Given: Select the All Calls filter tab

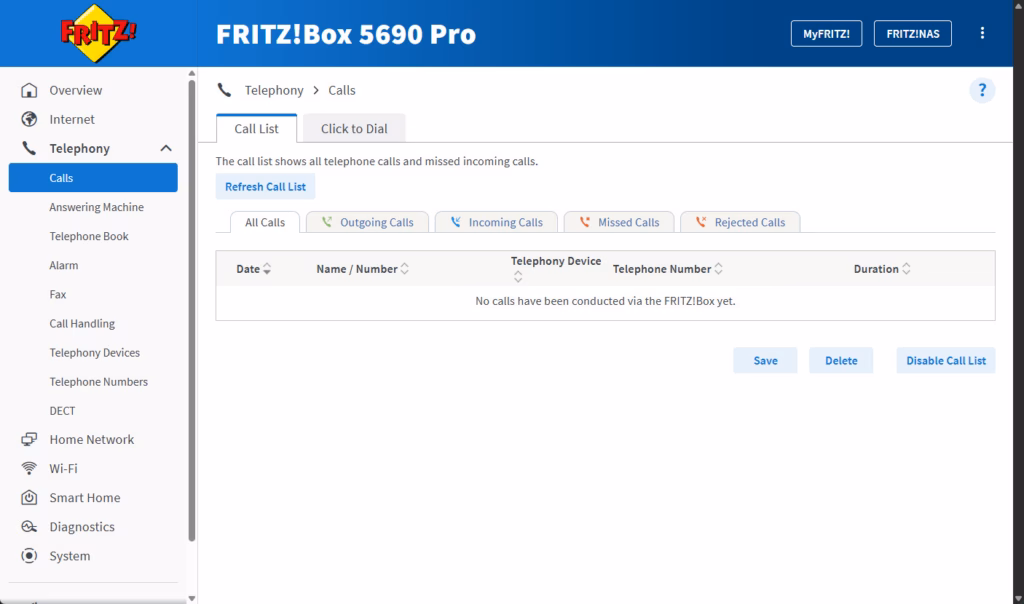Looking at the screenshot, I should (265, 222).
